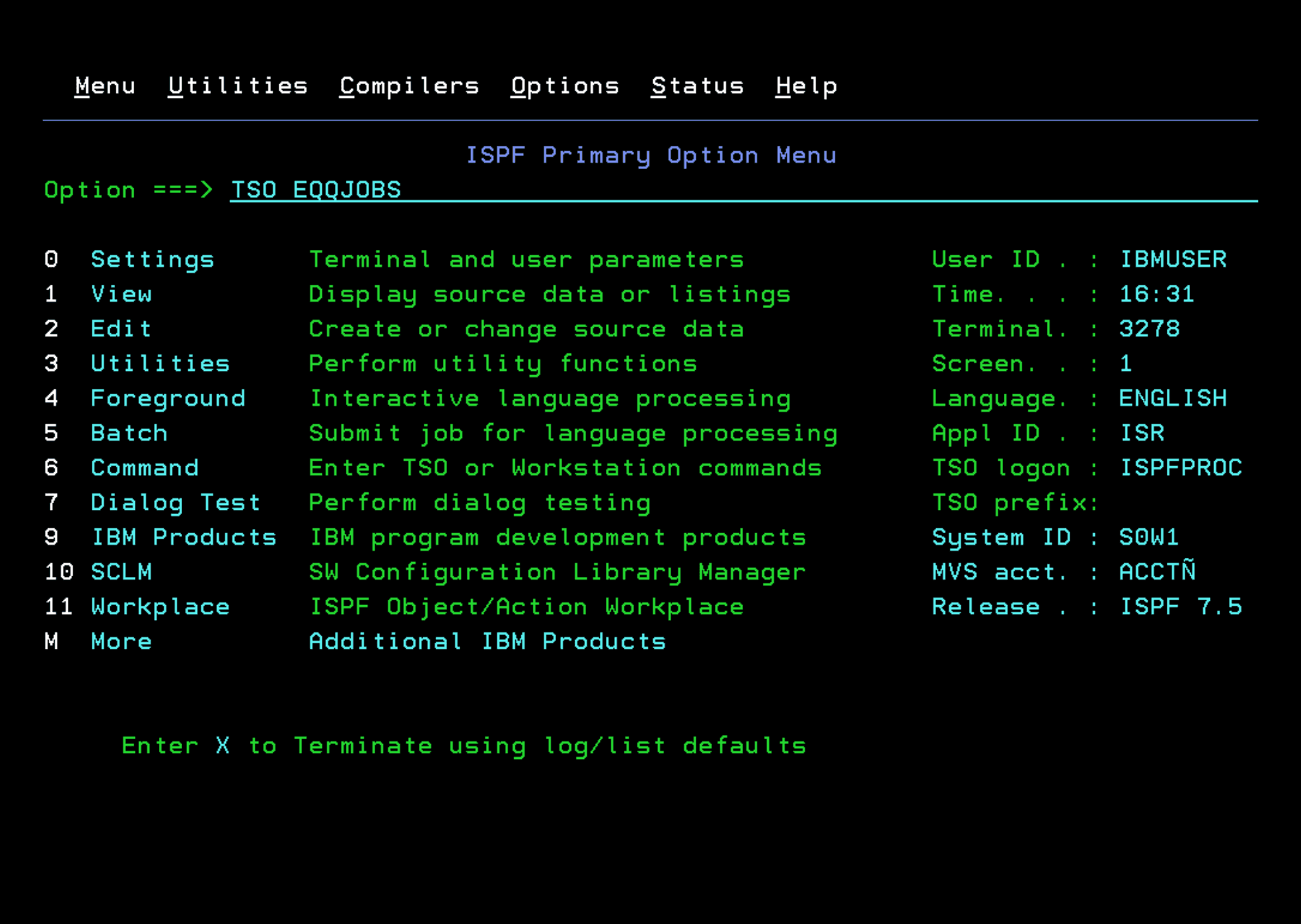This screenshot has height=924, width=1301.
Task: Open the Options pull-down menu
Action: pyautogui.click(x=564, y=86)
